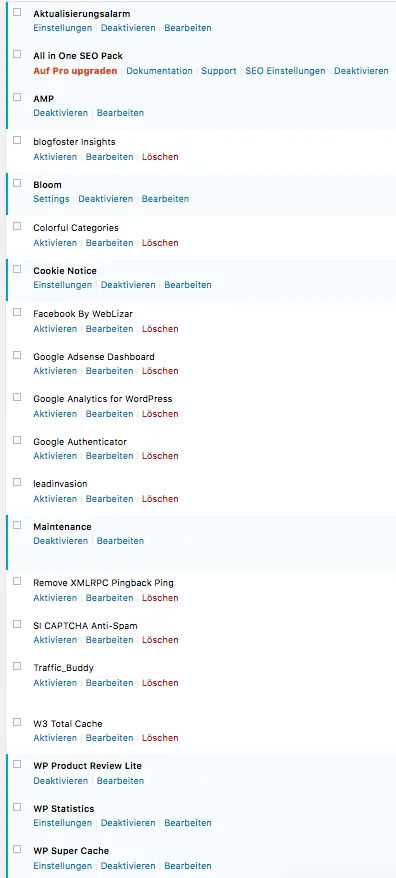Select the All in One SEO Pack checkbox
Image resolution: width=396 pixels, height=878 pixels.
tap(17, 54)
